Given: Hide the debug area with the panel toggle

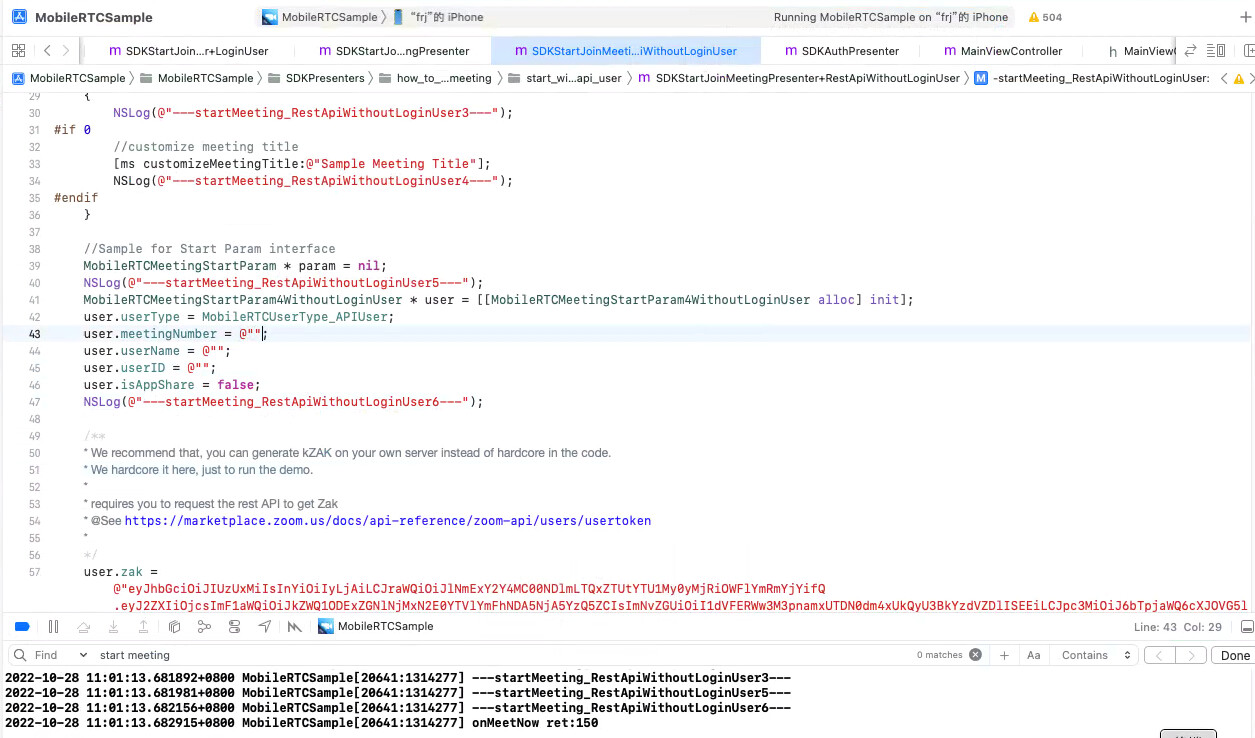Looking at the screenshot, I should tap(1245, 626).
